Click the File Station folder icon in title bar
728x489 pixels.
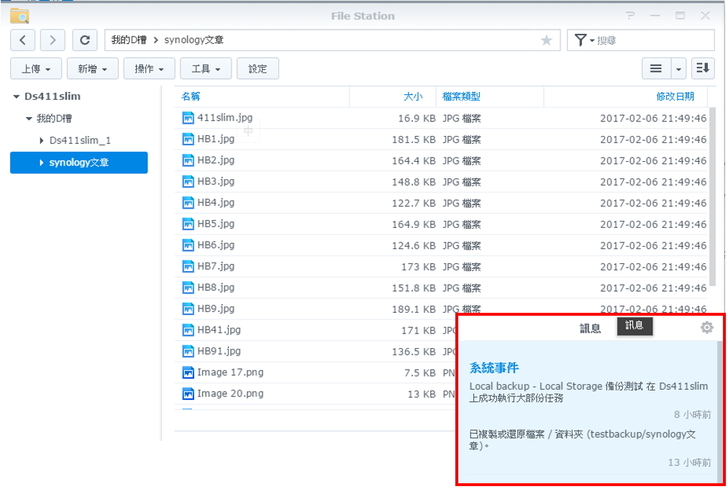click(x=20, y=16)
